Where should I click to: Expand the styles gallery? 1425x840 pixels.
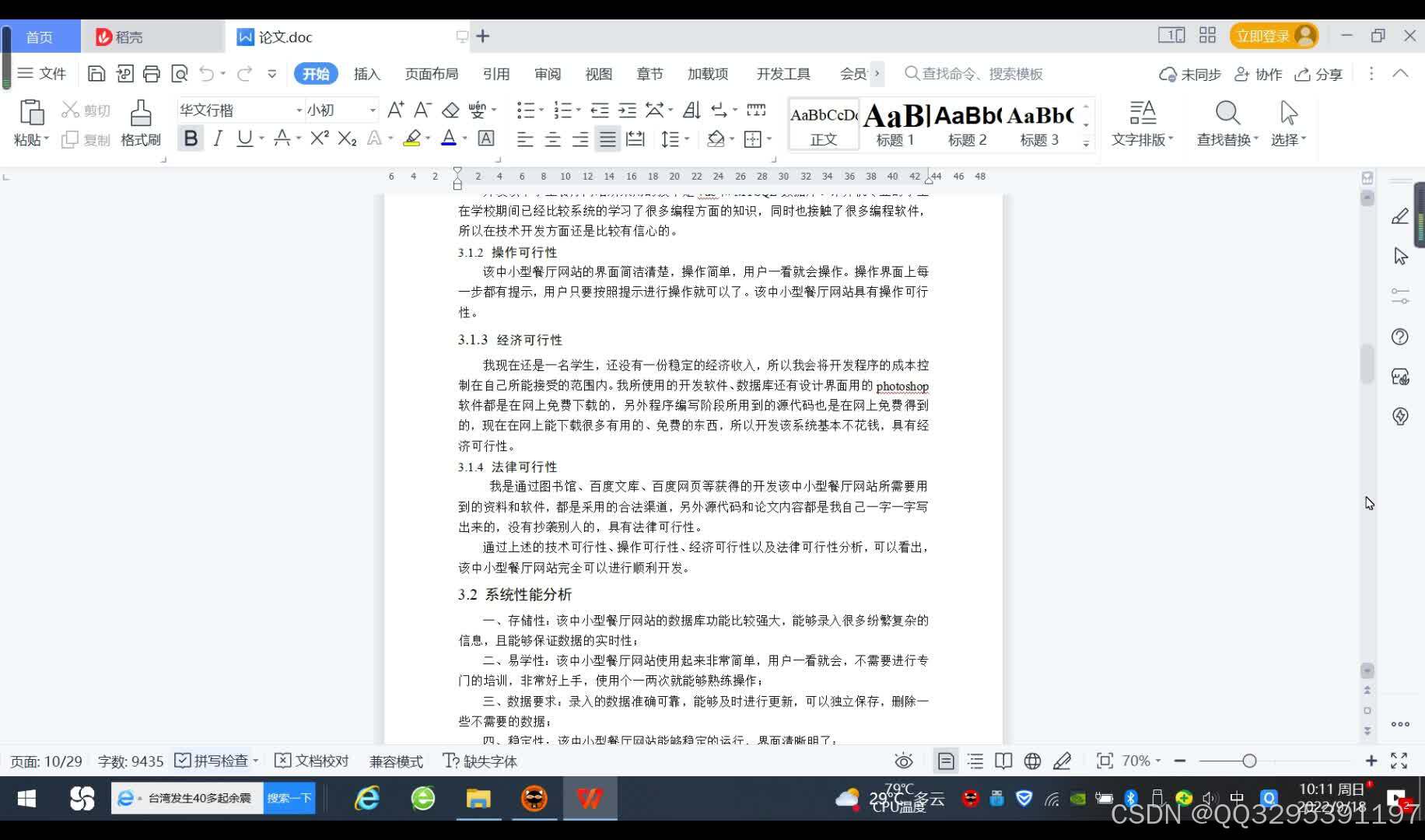[1087, 143]
